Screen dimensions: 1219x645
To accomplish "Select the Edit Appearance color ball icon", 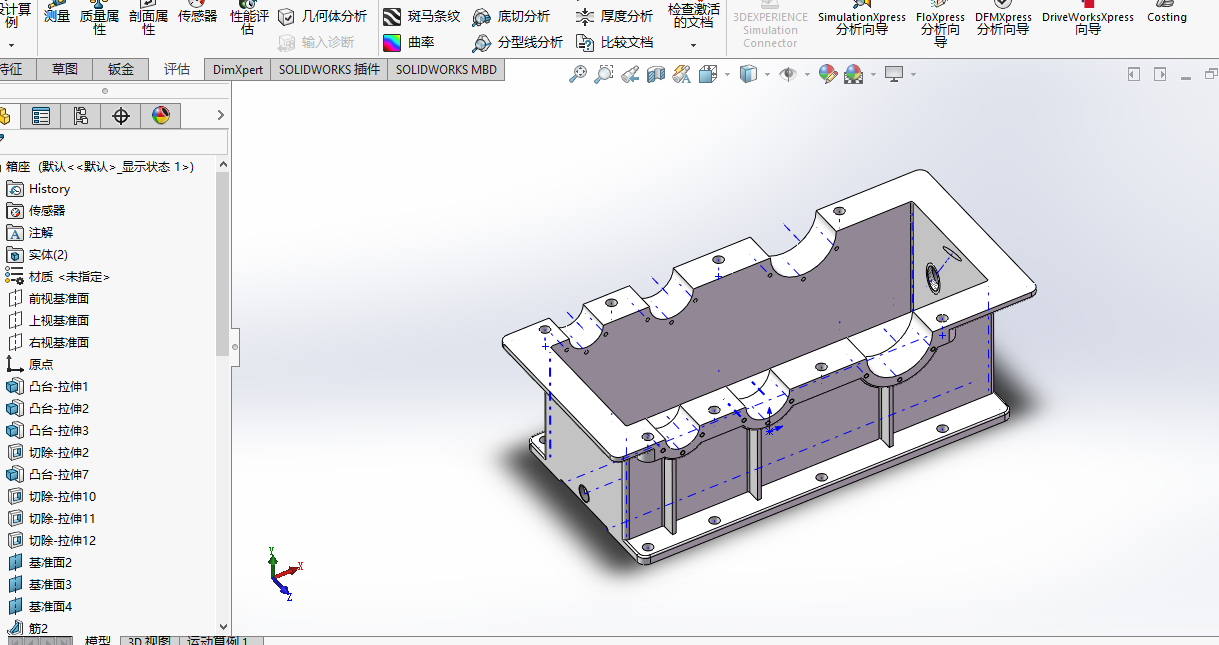I will [827, 74].
